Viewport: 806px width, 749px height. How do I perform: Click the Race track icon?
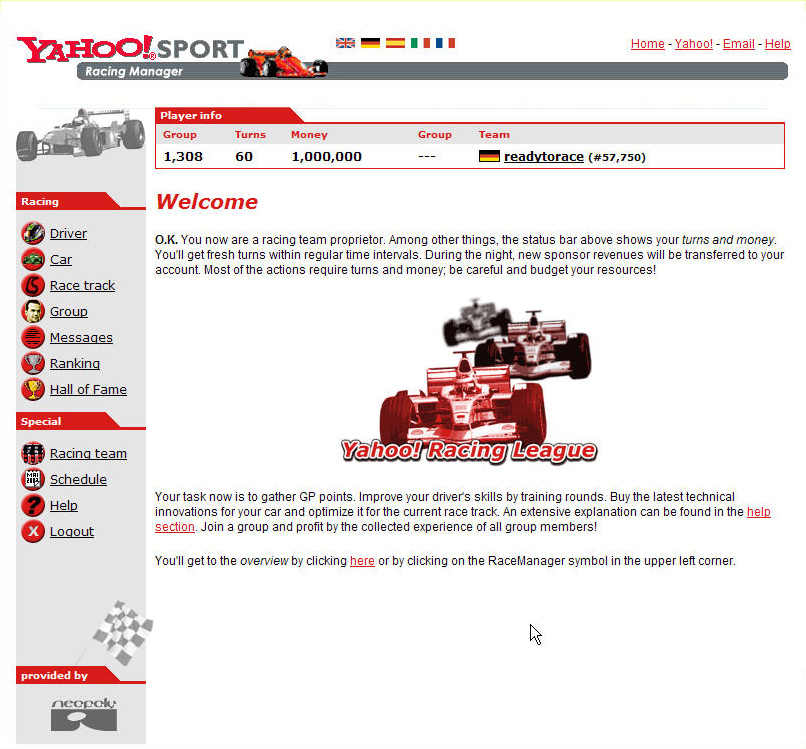[33, 285]
